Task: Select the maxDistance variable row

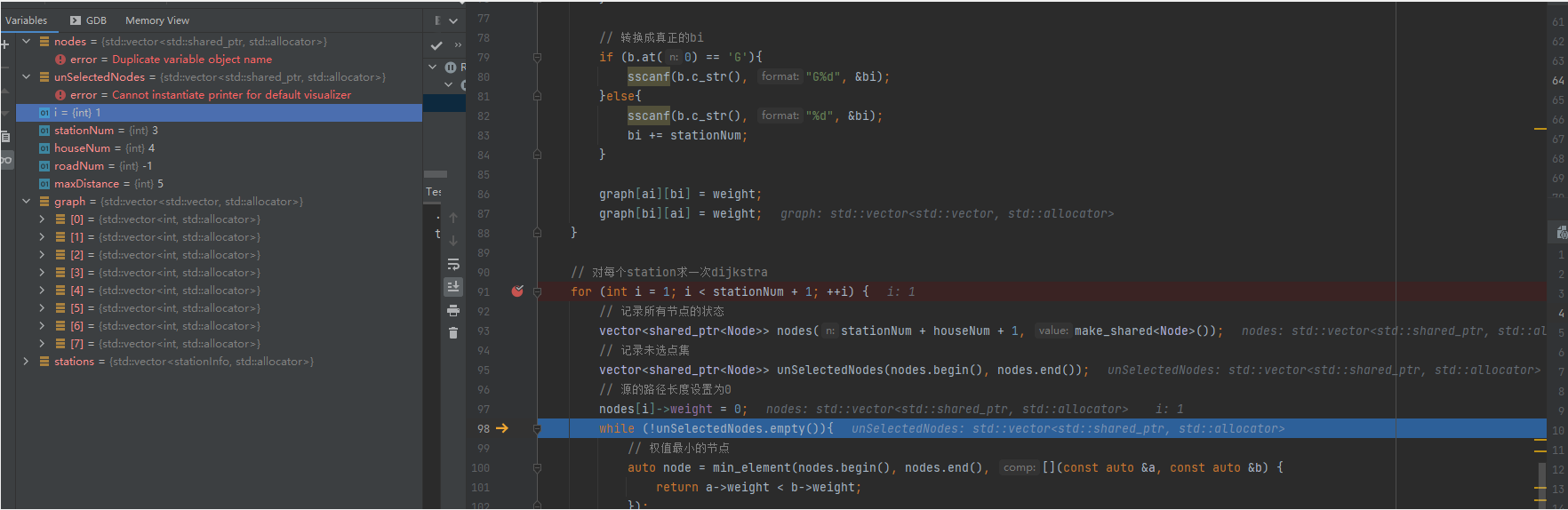Action: tap(219, 184)
